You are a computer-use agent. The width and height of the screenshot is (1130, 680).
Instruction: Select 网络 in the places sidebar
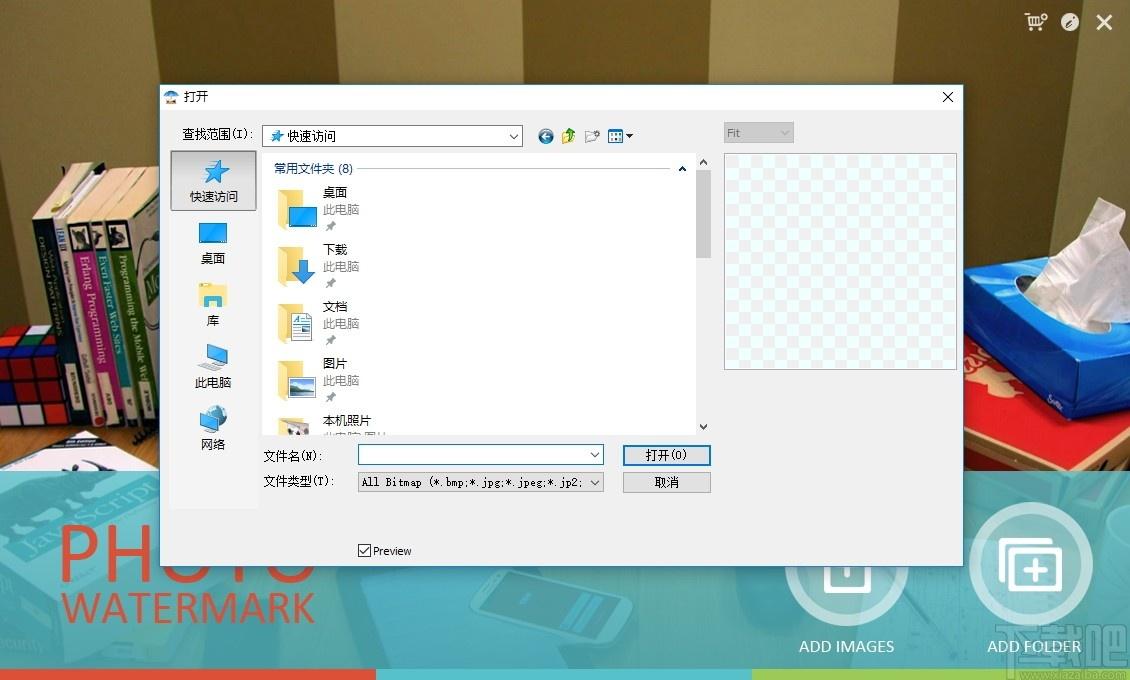[213, 429]
